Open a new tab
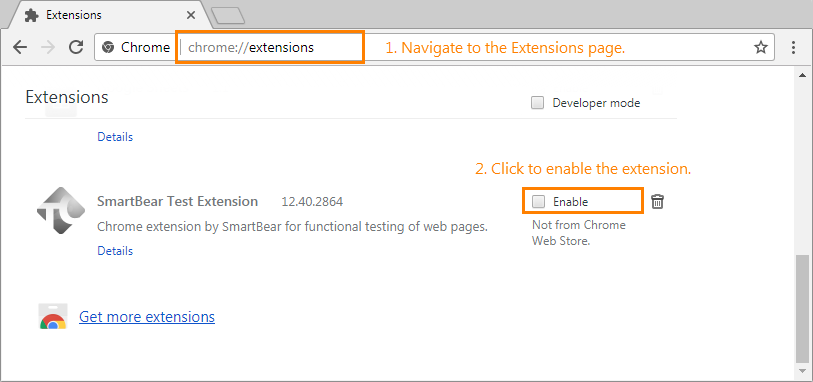This screenshot has width=813, height=382. (x=228, y=16)
